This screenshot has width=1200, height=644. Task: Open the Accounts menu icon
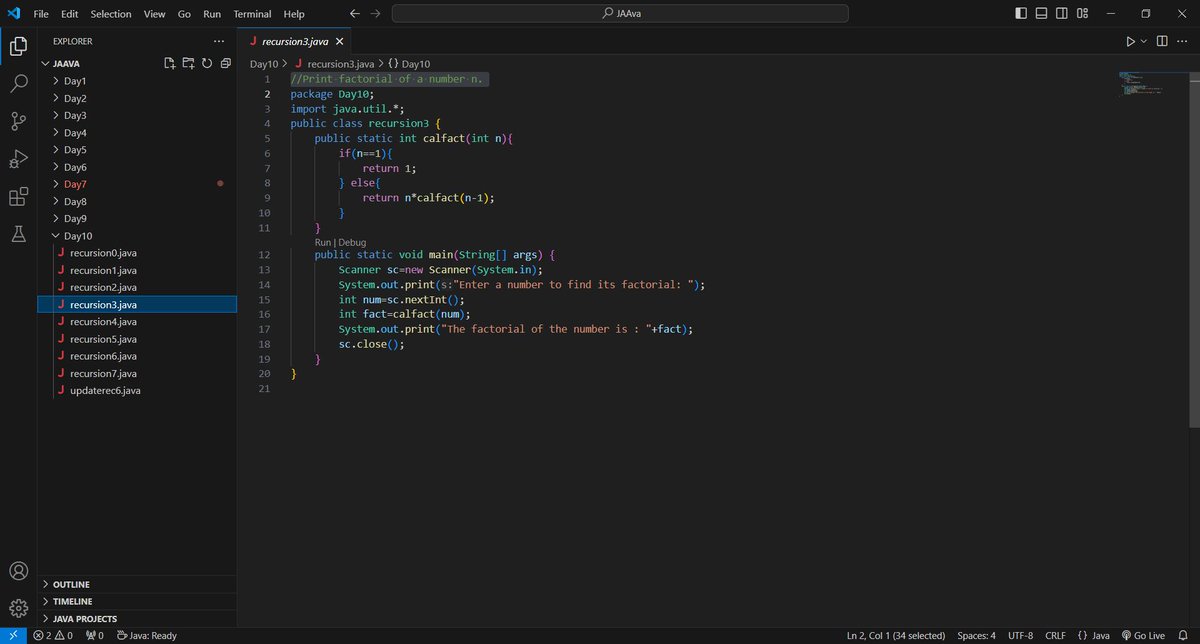click(x=18, y=572)
